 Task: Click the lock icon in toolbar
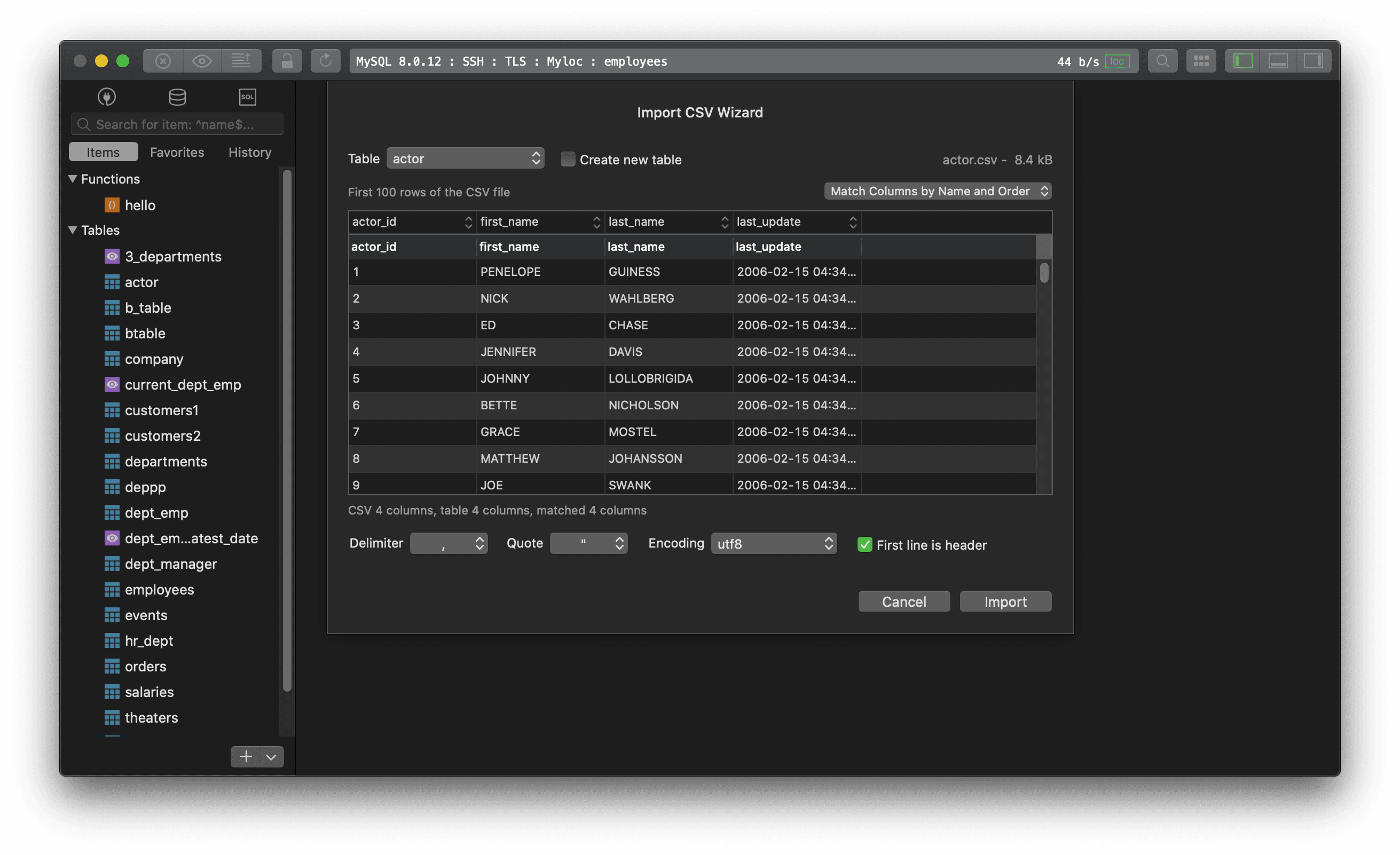(287, 61)
